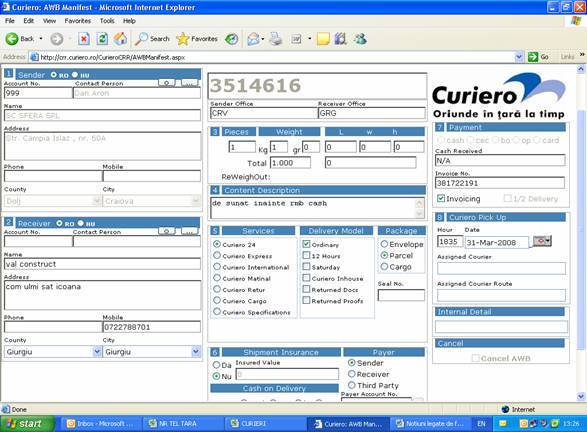The image size is (587, 432).
Task: Open the History globe icon
Action: [232, 39]
